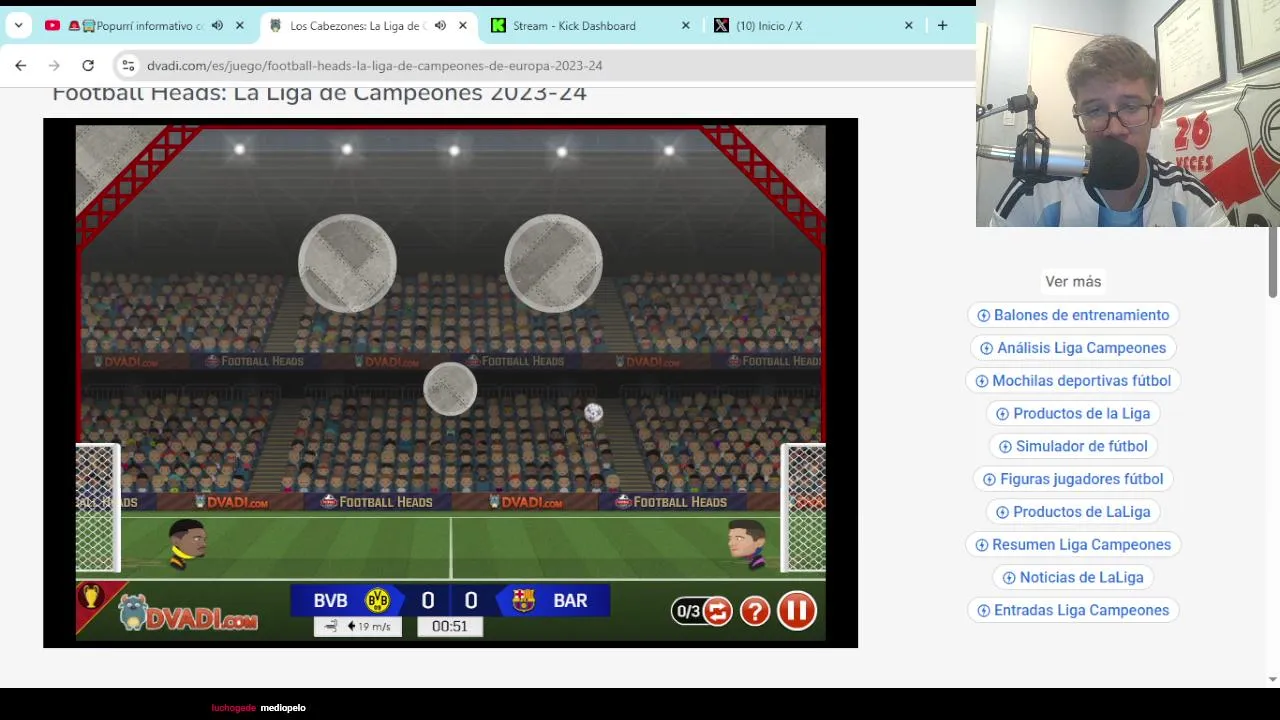
Task: Open Noticias de LaLiga link
Action: point(1073,577)
